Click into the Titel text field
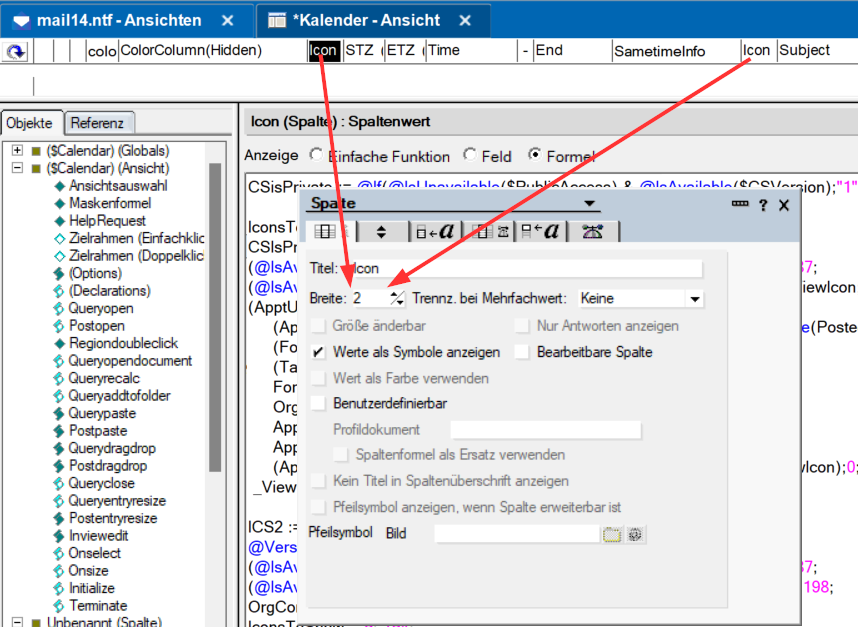The height and width of the screenshot is (627, 858). (x=530, y=268)
